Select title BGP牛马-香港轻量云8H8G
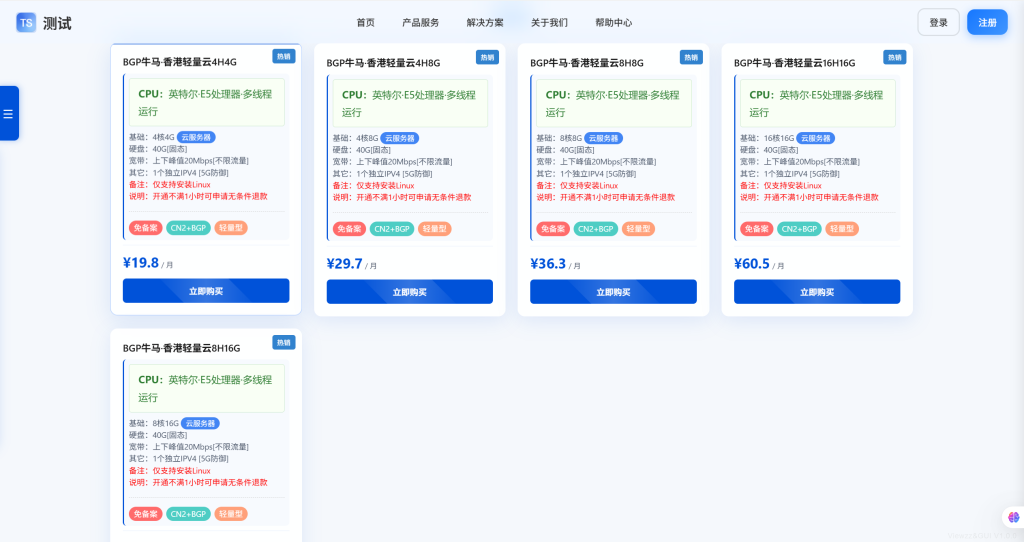Image resolution: width=1024 pixels, height=542 pixels. [587, 63]
